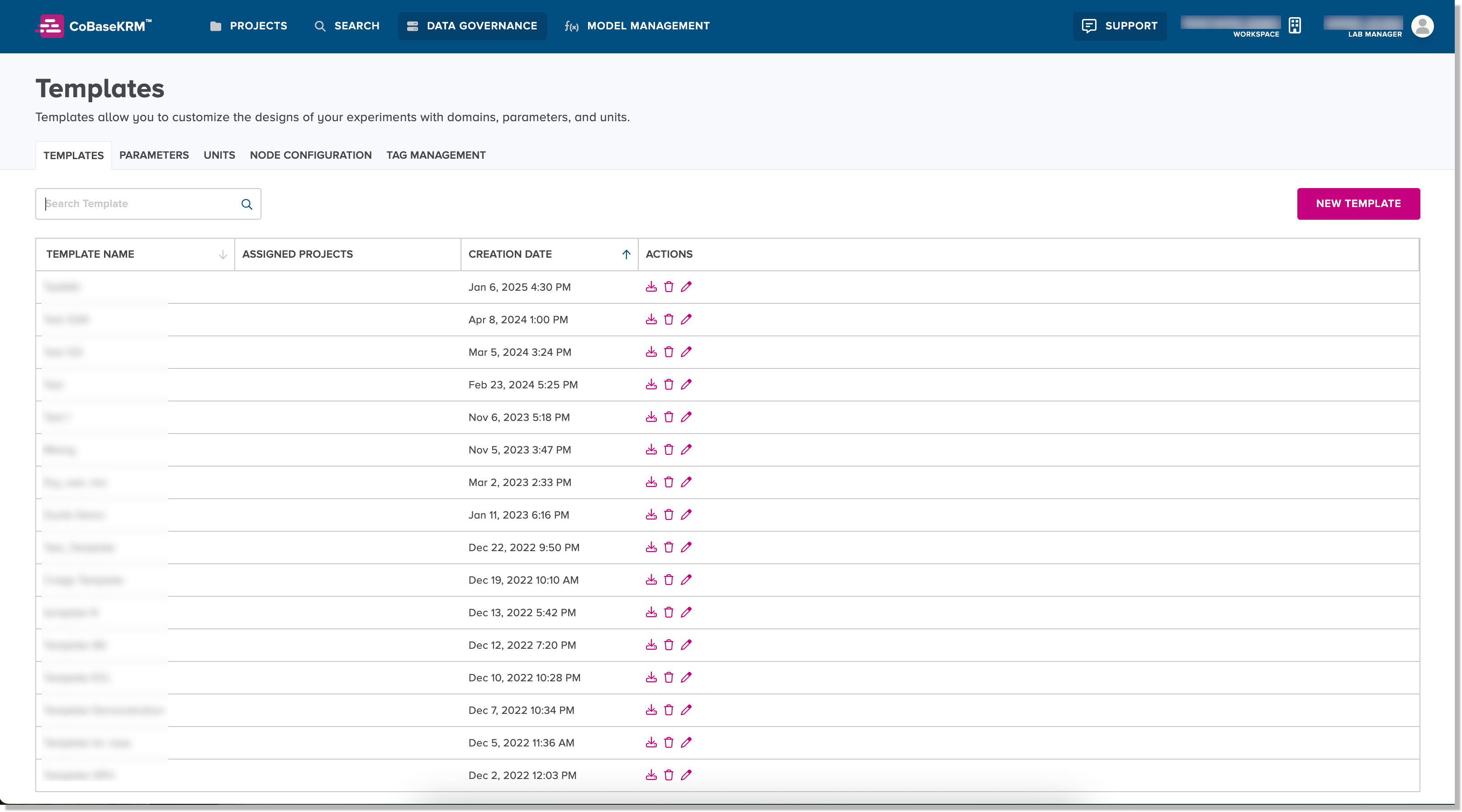Switch to the Node Configuration tab
This screenshot has height=812, width=1462.
coord(310,155)
